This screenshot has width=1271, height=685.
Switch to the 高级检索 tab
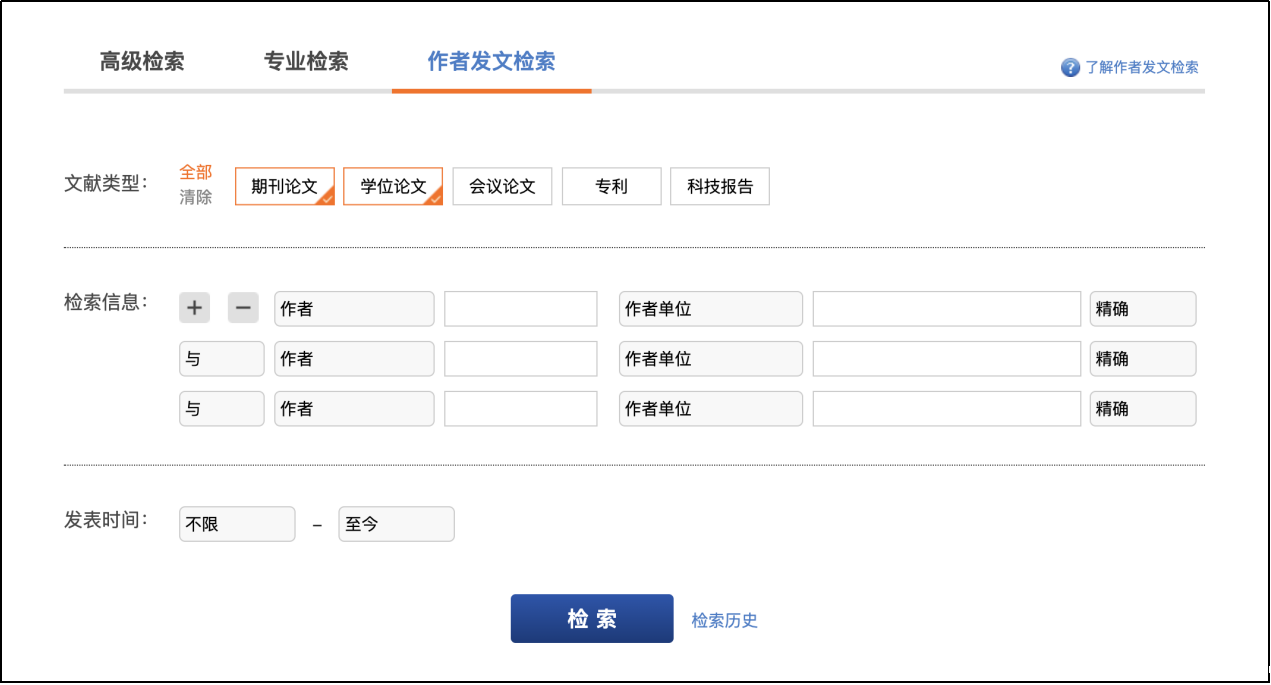142,61
